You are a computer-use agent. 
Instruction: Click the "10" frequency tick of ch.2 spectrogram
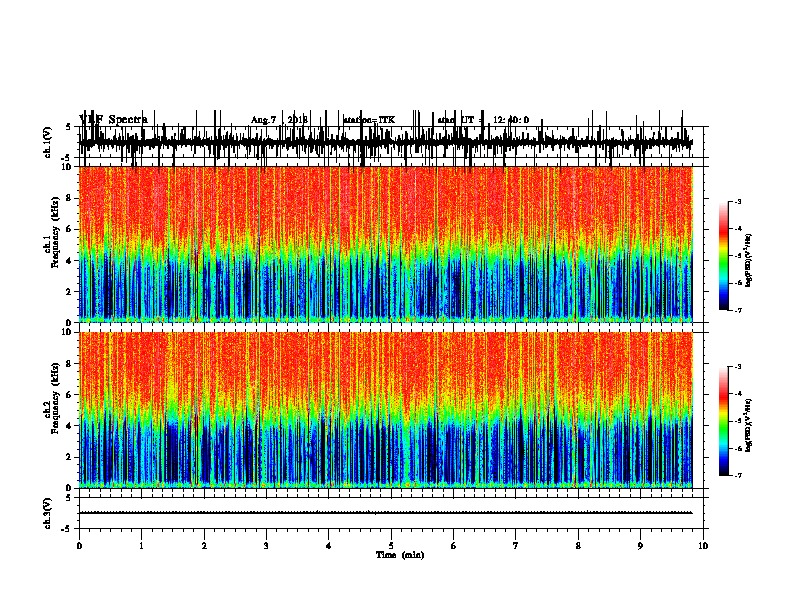tap(68, 332)
